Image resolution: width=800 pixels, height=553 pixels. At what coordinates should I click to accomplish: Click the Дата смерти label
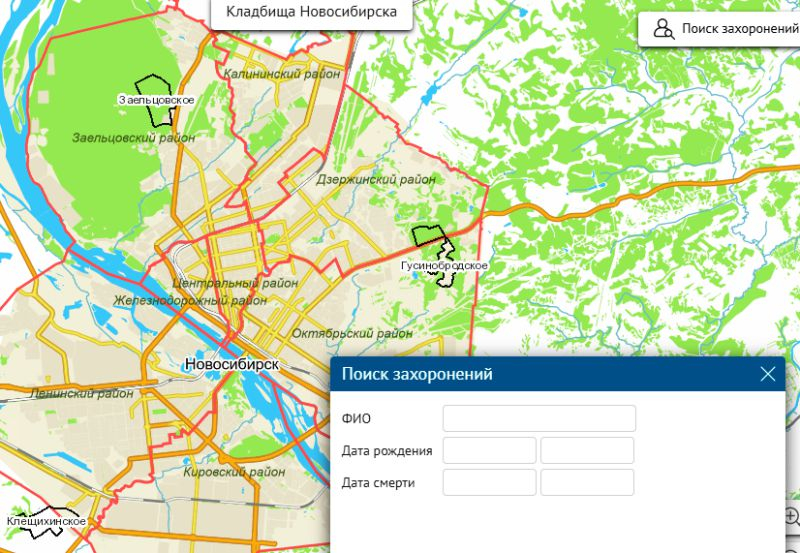pos(378,483)
